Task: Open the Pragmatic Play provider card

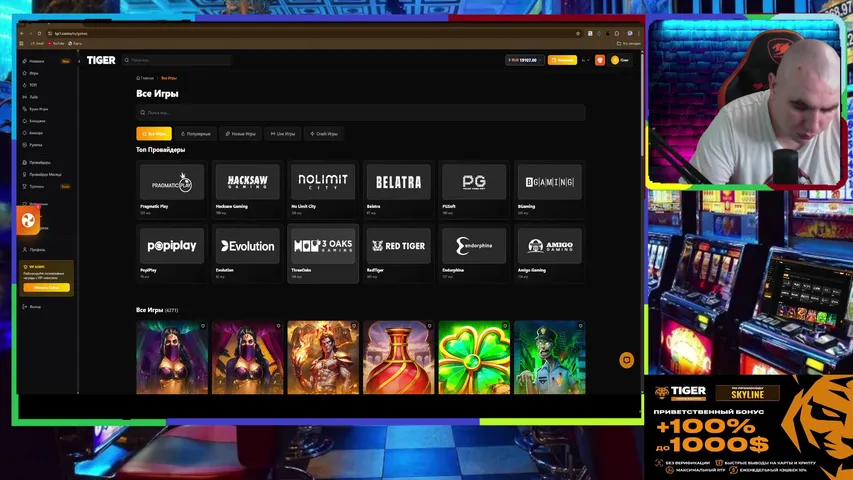Action: coord(172,189)
